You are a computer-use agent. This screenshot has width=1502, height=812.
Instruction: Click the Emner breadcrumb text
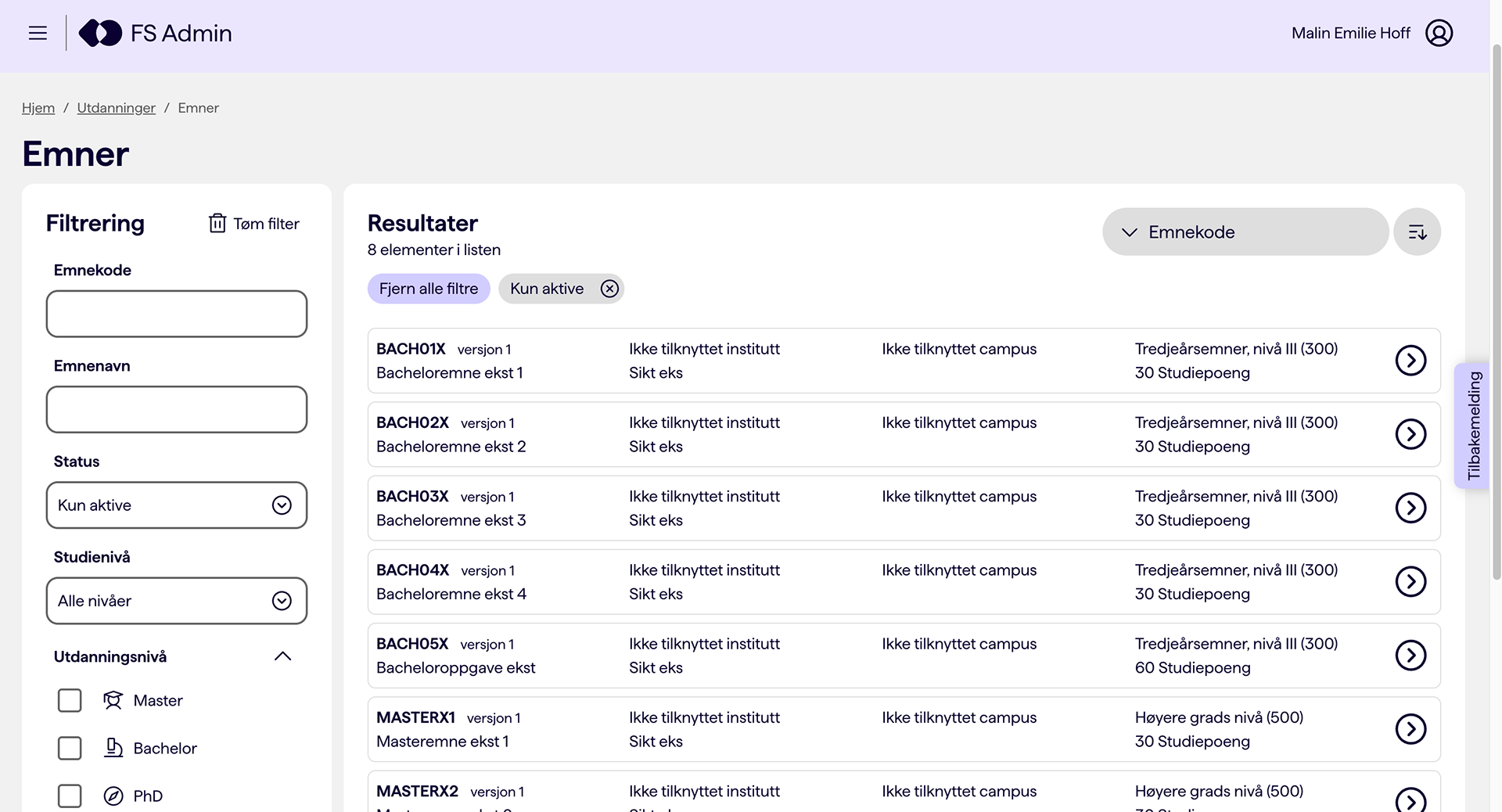click(199, 108)
